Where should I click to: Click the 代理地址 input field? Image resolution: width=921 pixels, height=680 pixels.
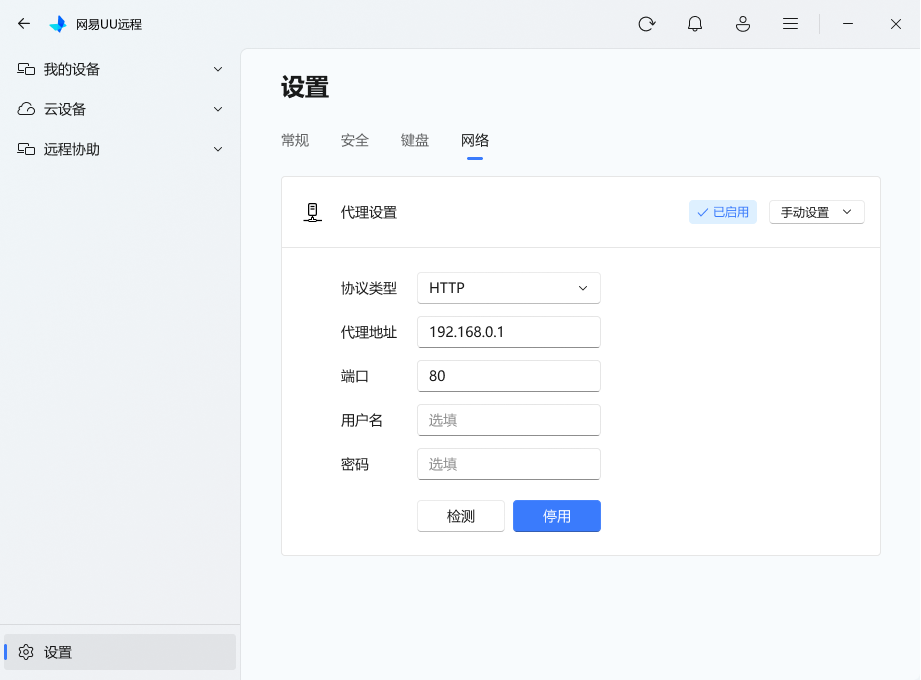509,332
